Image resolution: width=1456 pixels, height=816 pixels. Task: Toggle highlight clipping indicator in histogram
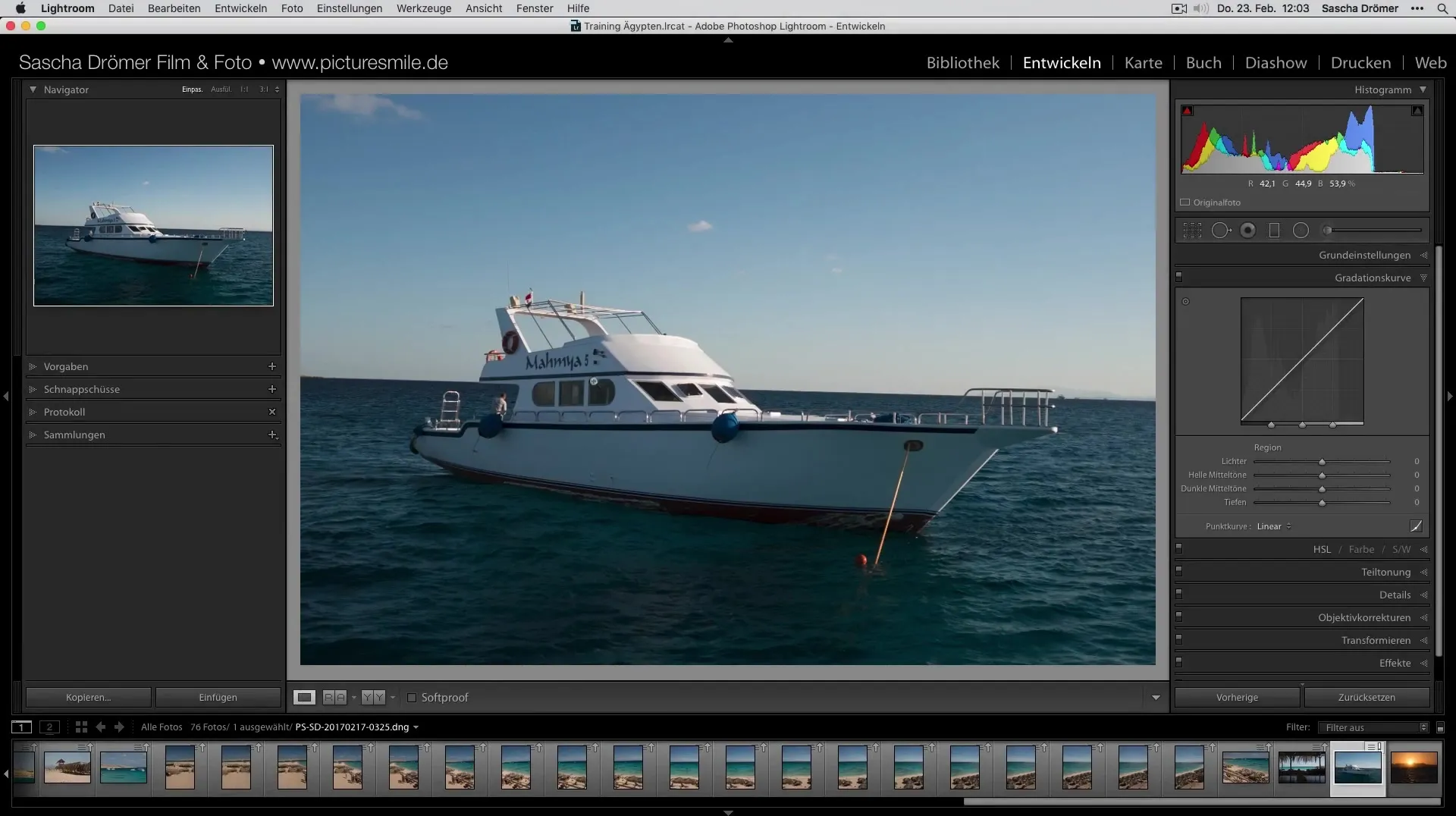[1417, 111]
